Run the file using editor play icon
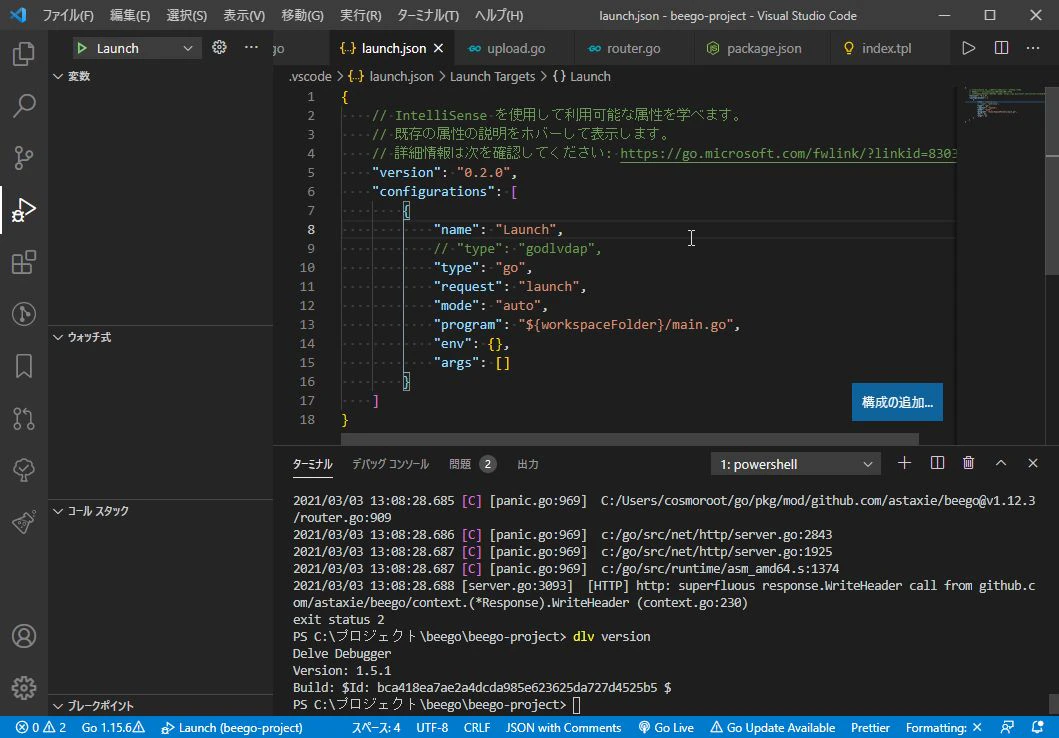Image resolution: width=1059 pixels, height=738 pixels. [x=968, y=48]
